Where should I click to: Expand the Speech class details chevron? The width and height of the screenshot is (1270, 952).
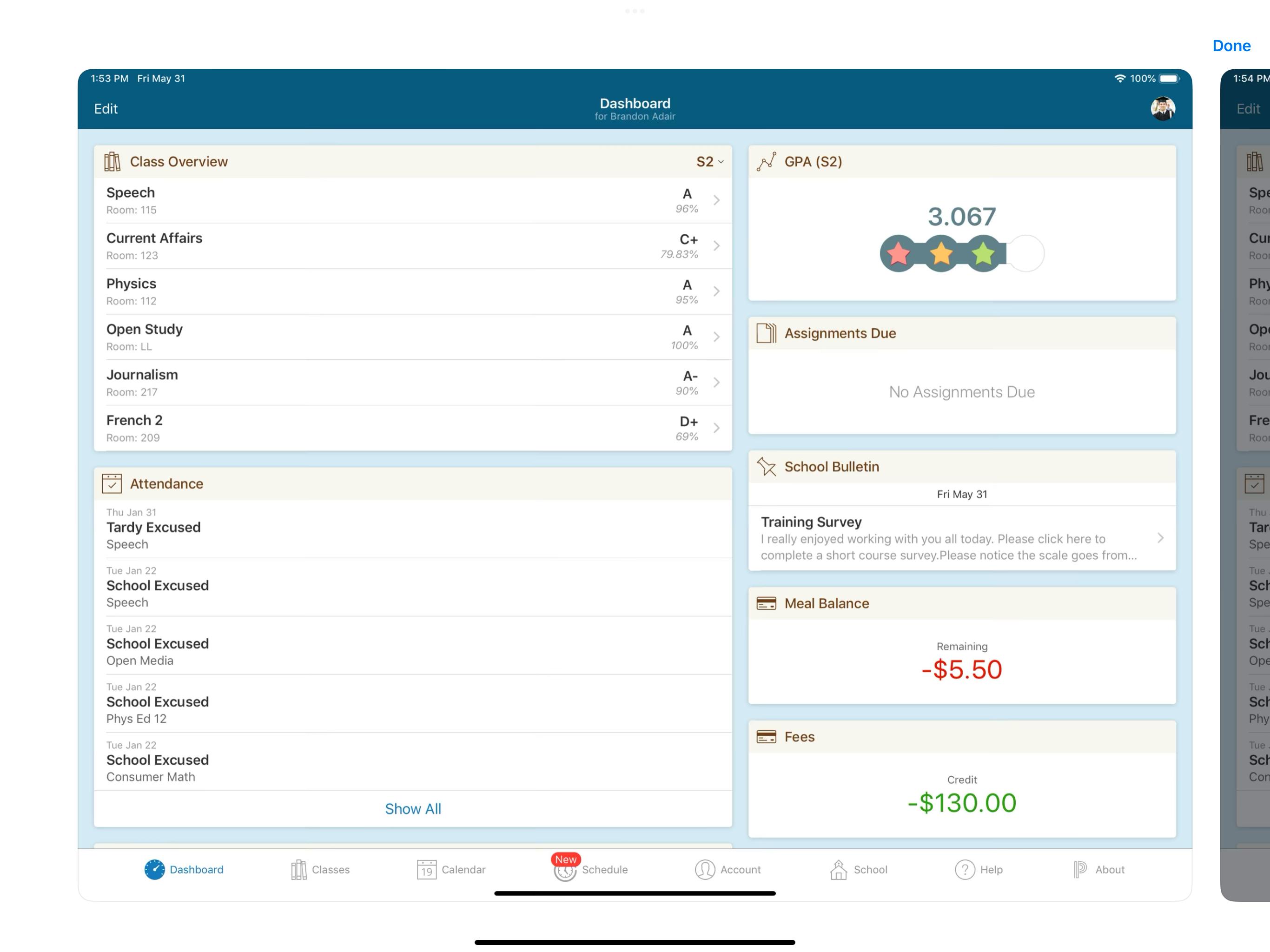(x=716, y=200)
